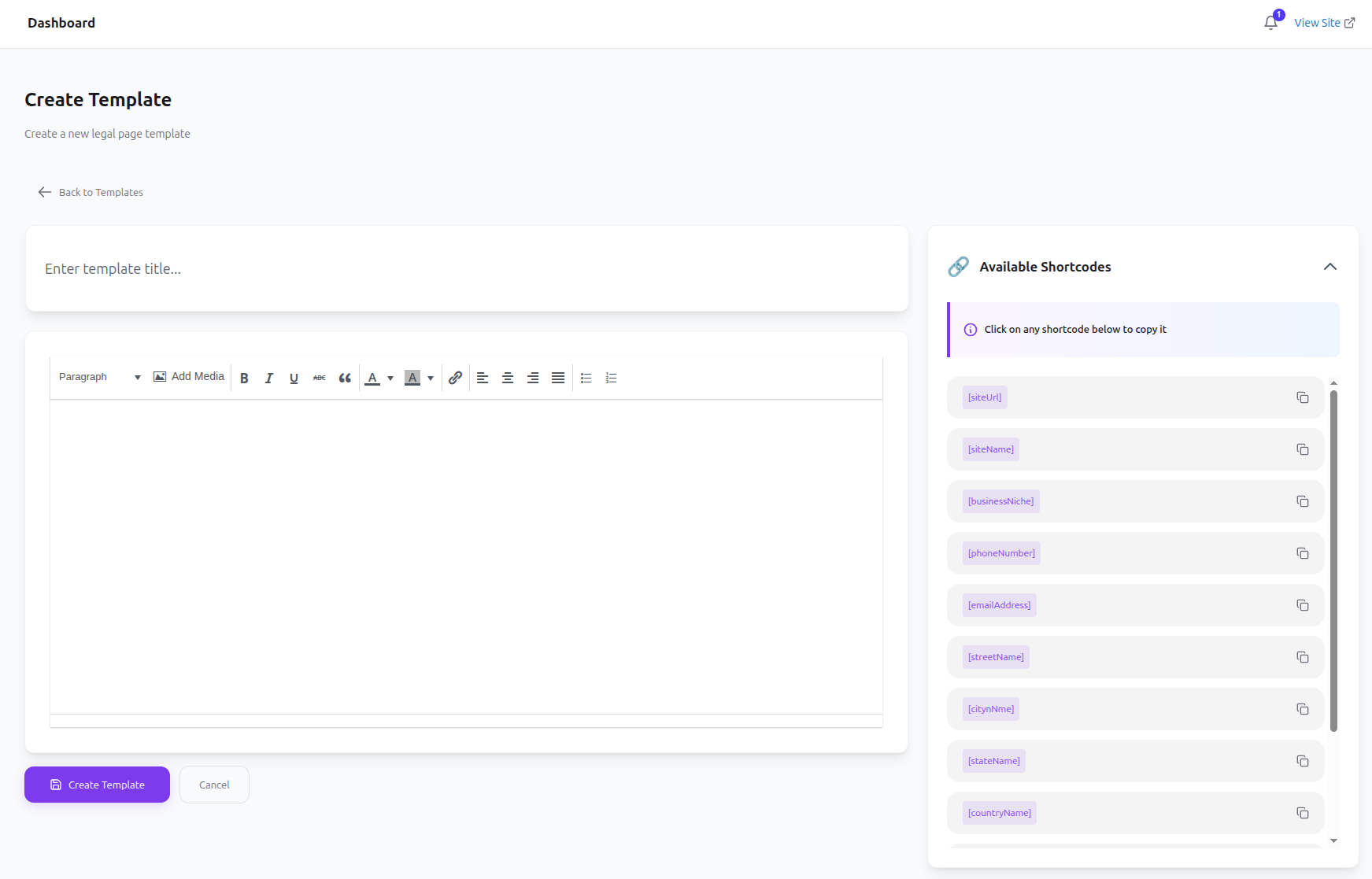1372x879 pixels.
Task: Open the Paragraph format dropdown
Action: coord(100,377)
